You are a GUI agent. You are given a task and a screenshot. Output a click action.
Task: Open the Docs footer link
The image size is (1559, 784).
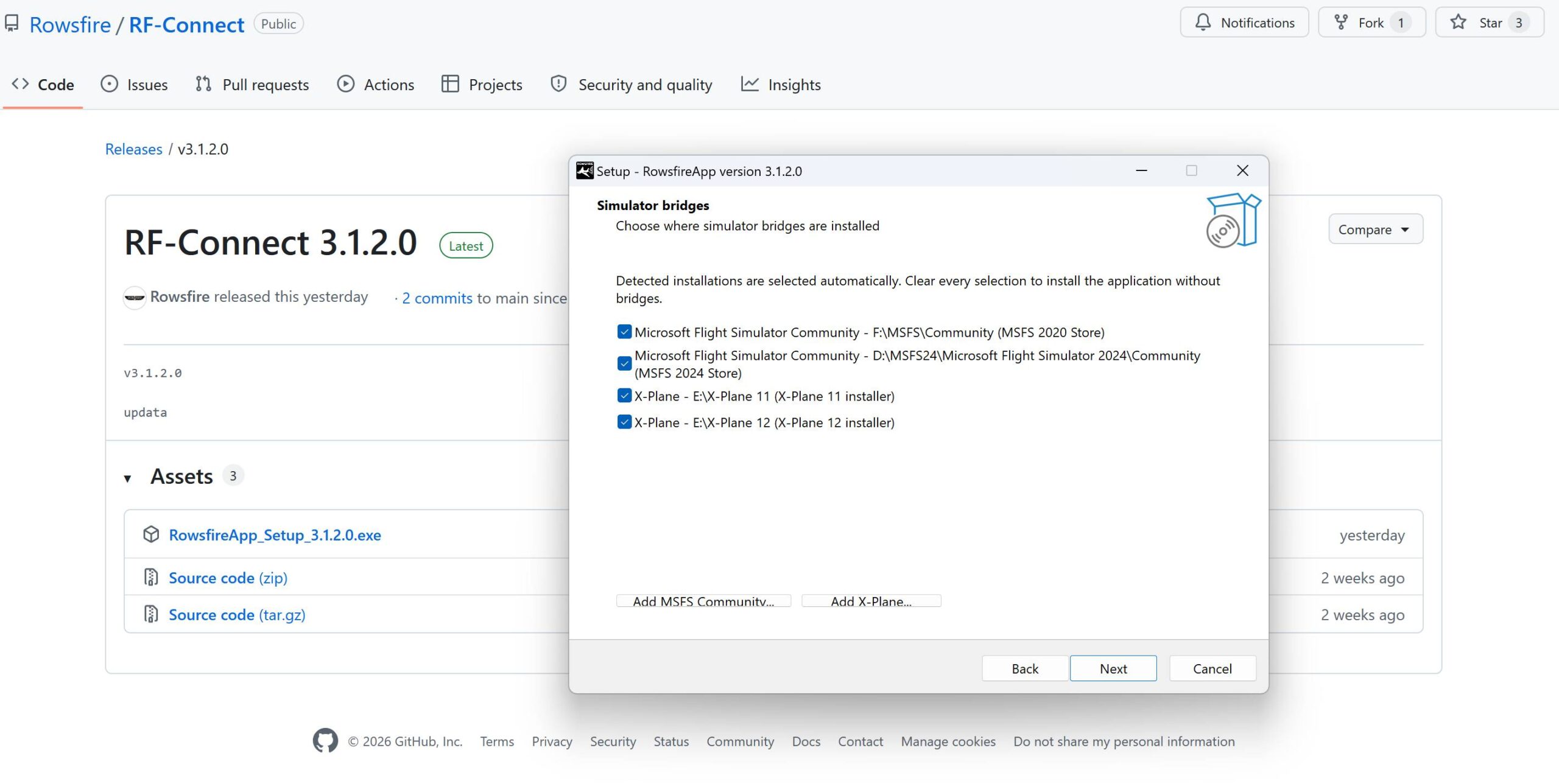point(806,741)
